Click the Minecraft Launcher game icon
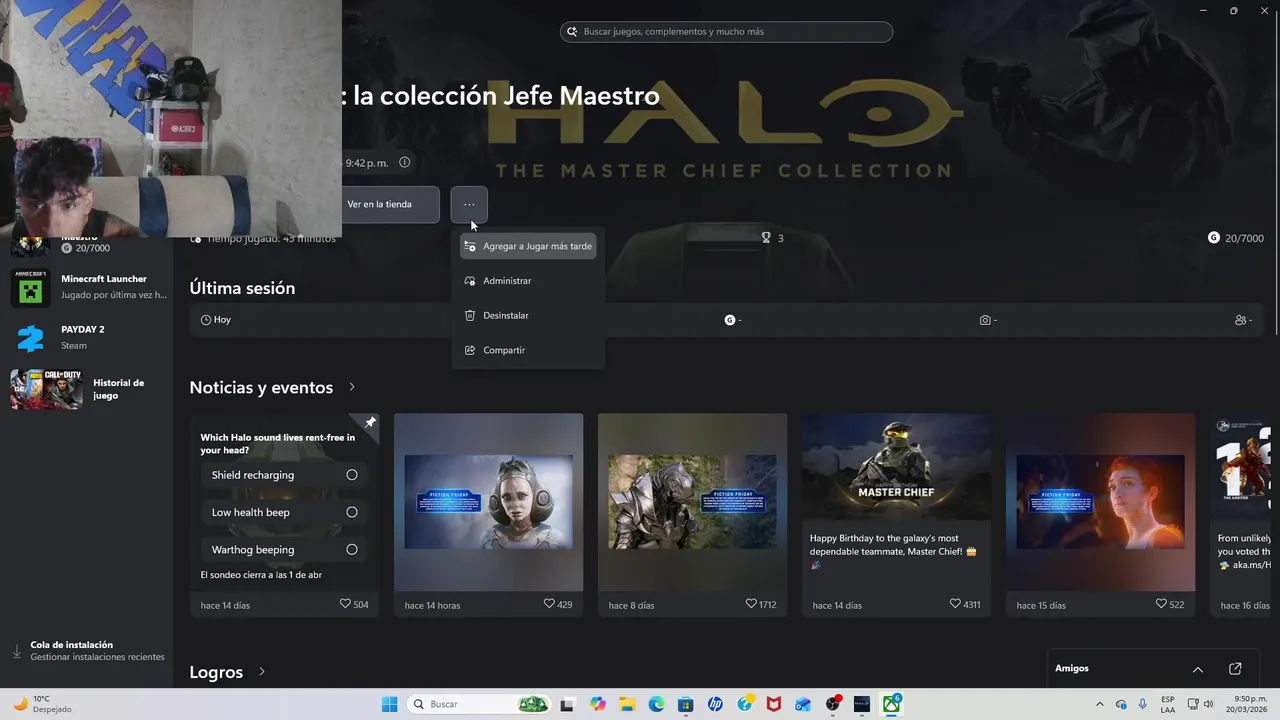 point(31,287)
